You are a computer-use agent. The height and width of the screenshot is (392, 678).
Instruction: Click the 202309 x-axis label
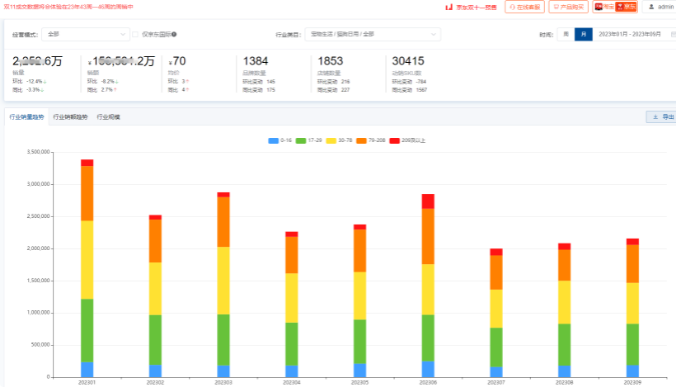click(x=633, y=383)
